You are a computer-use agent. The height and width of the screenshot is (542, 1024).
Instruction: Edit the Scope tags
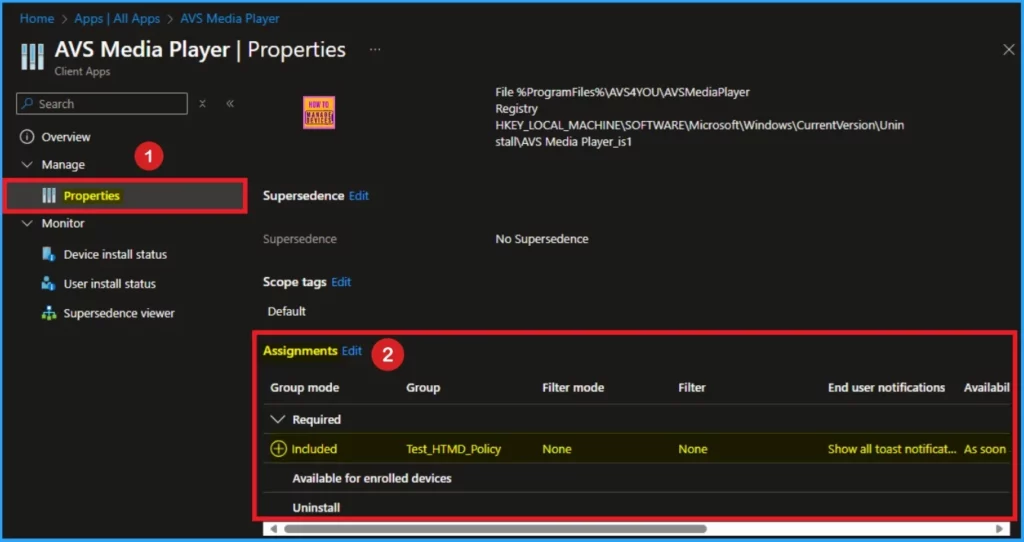[x=341, y=282]
